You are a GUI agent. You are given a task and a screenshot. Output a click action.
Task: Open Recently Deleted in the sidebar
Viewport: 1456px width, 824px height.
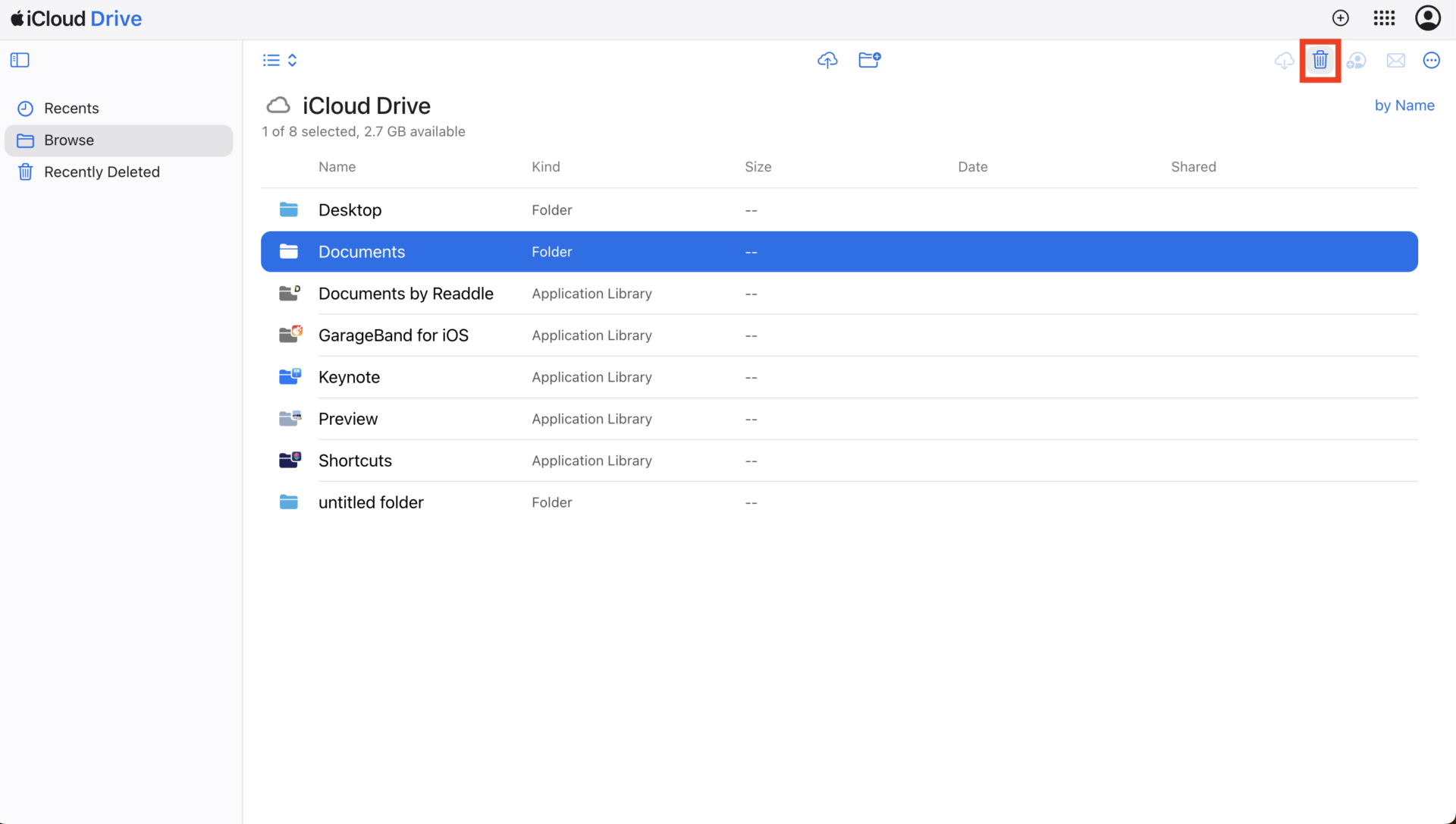102,172
